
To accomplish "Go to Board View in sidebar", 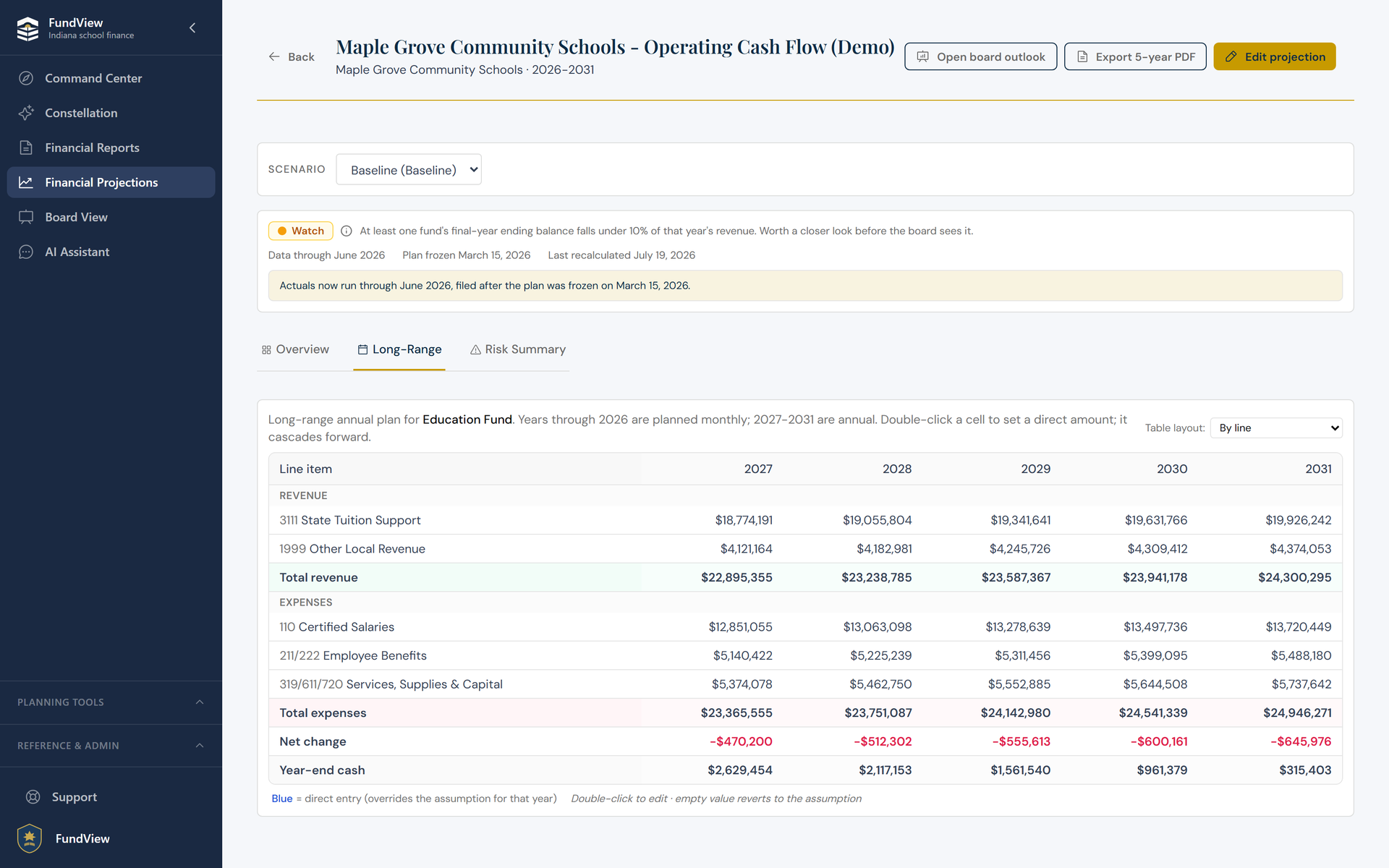I will [111, 217].
